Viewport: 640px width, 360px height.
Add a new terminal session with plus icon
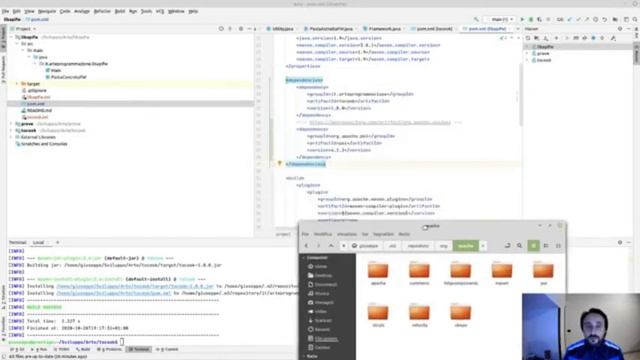57,242
